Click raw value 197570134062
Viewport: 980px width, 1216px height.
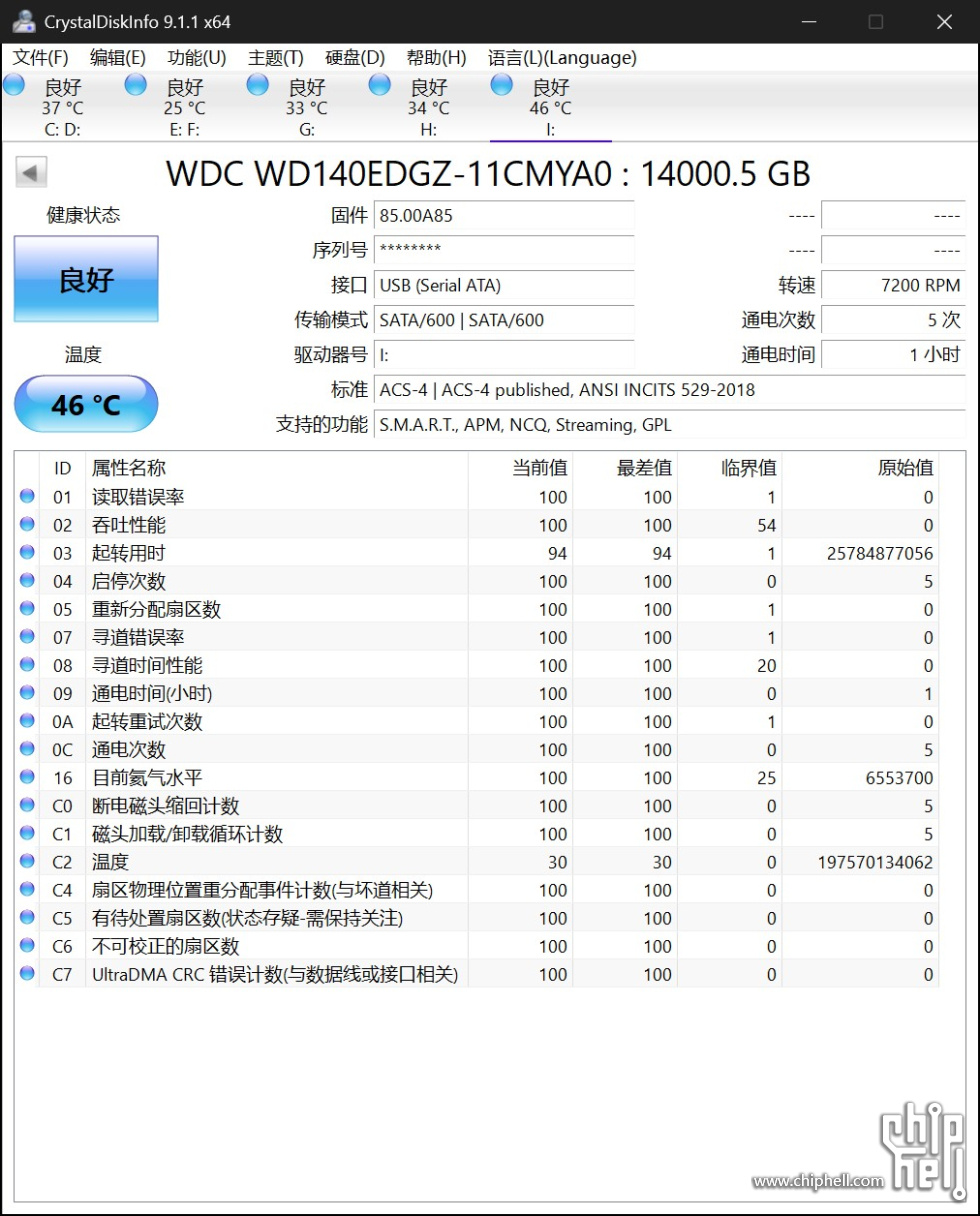pyautogui.click(x=877, y=861)
